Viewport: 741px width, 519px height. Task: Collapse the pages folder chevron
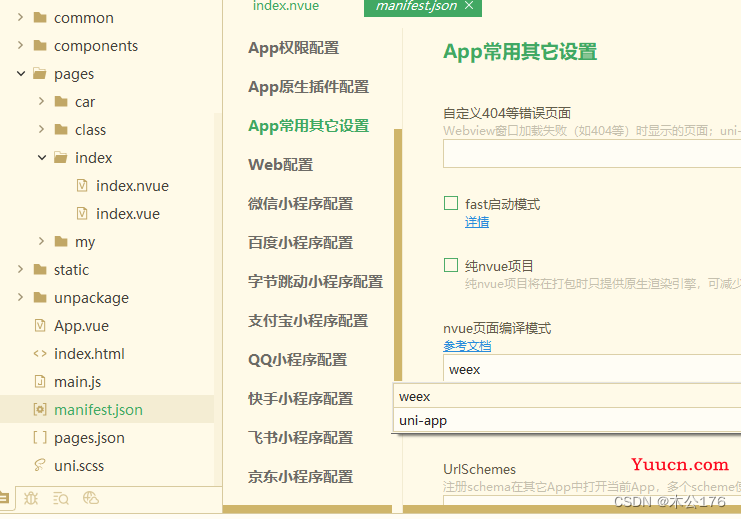[x=21, y=74]
